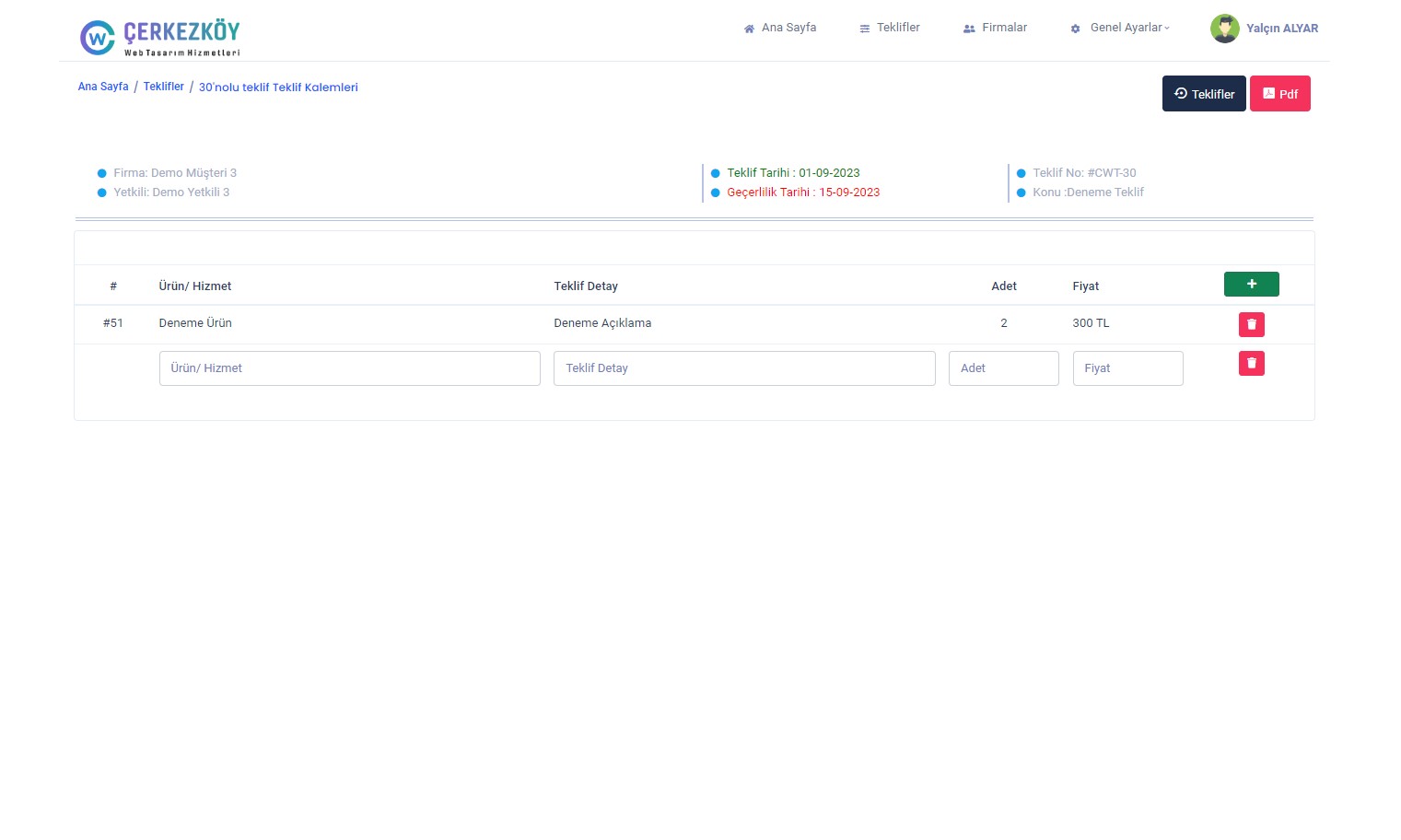Focus the Ürün/ Hizmet input field
The image size is (1401, 840).
[349, 368]
